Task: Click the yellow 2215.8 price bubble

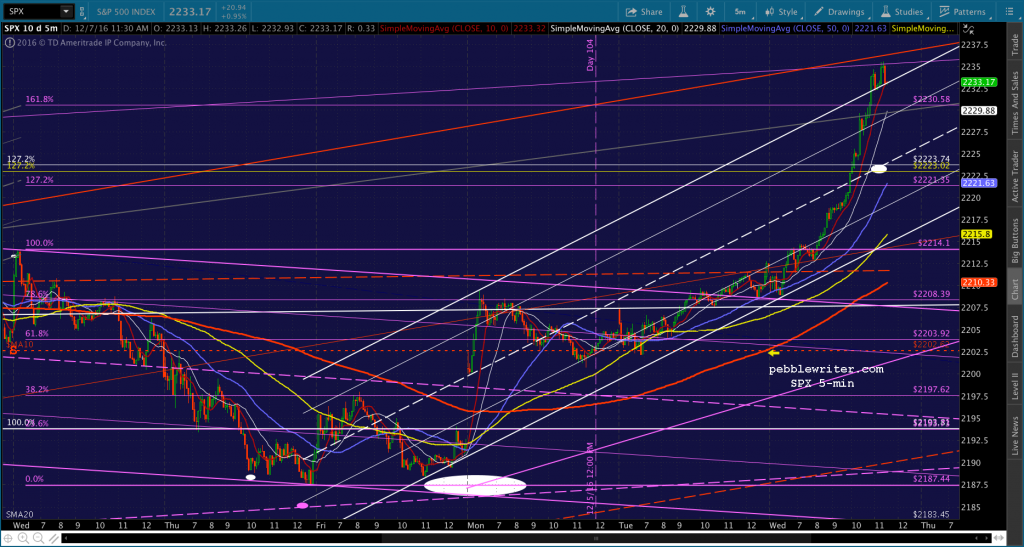Action: click(x=976, y=234)
